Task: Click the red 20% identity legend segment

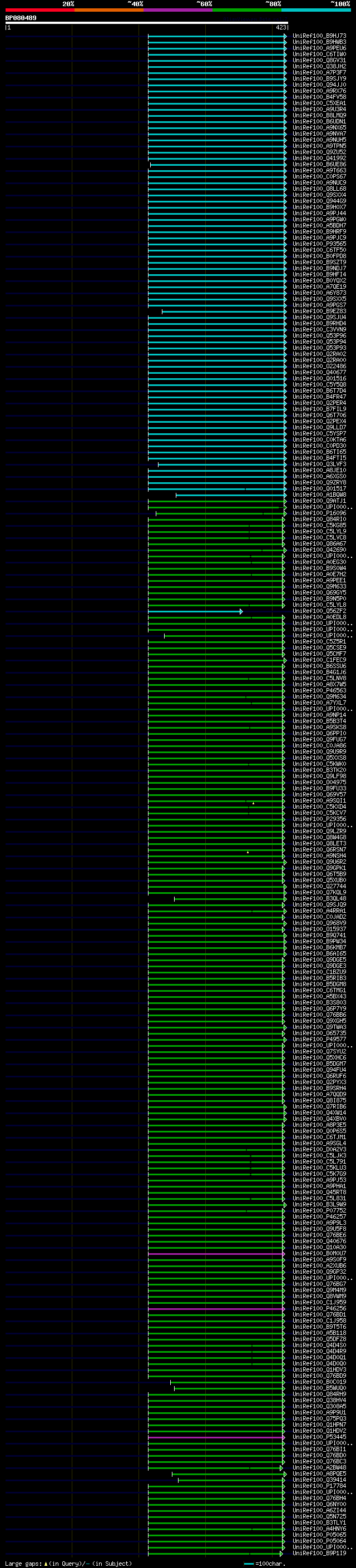Action: coord(39,10)
